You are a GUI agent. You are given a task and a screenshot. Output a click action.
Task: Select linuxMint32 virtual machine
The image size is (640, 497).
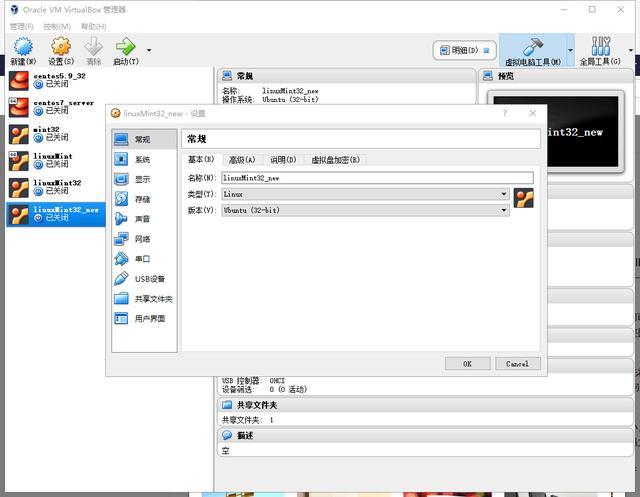point(56,188)
